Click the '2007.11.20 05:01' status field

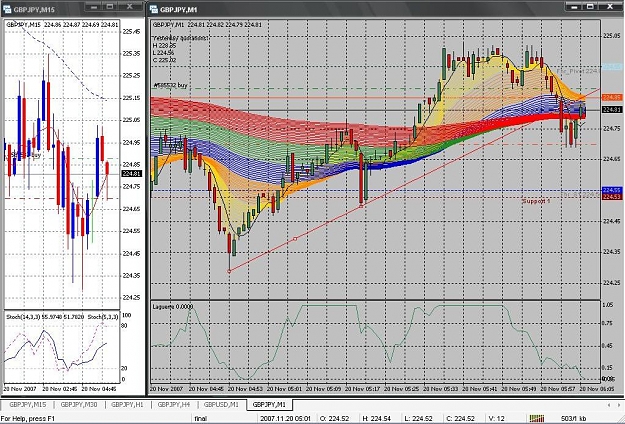(x=287, y=419)
